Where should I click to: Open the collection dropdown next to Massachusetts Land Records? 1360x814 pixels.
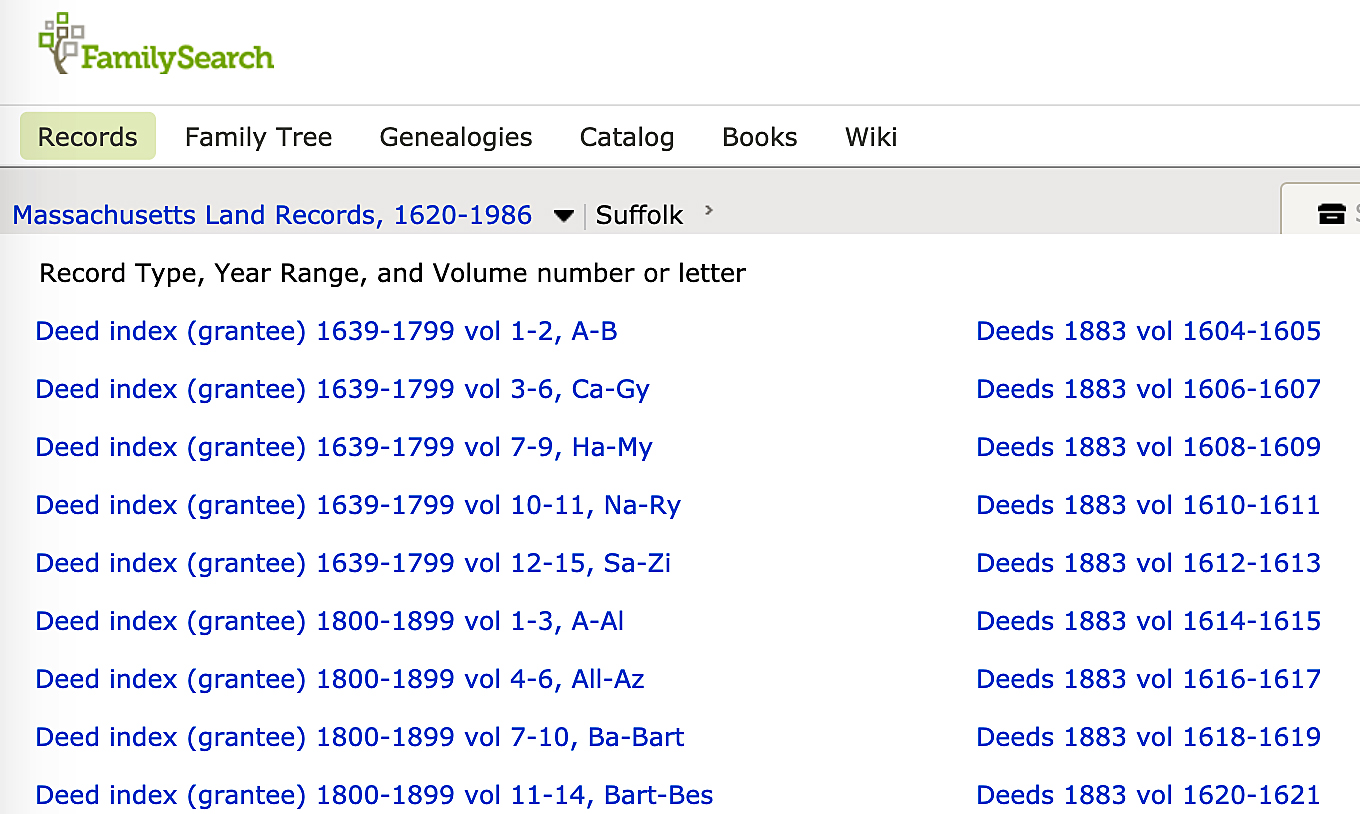tap(563, 215)
